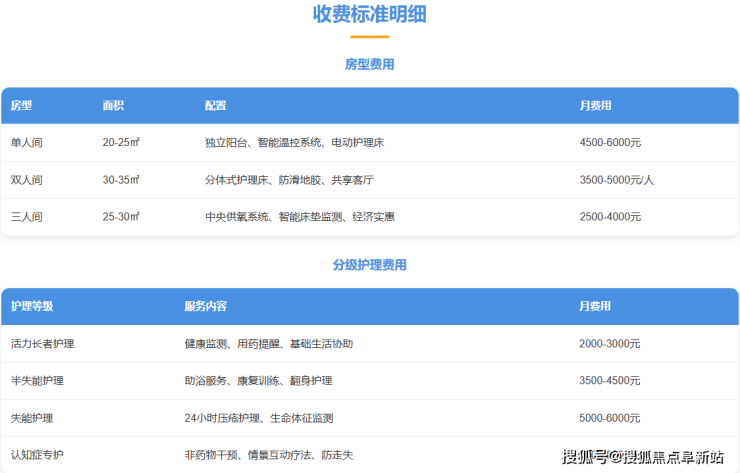The image size is (740, 473).
Task: Click the 面积 column header
Action: coord(113,106)
